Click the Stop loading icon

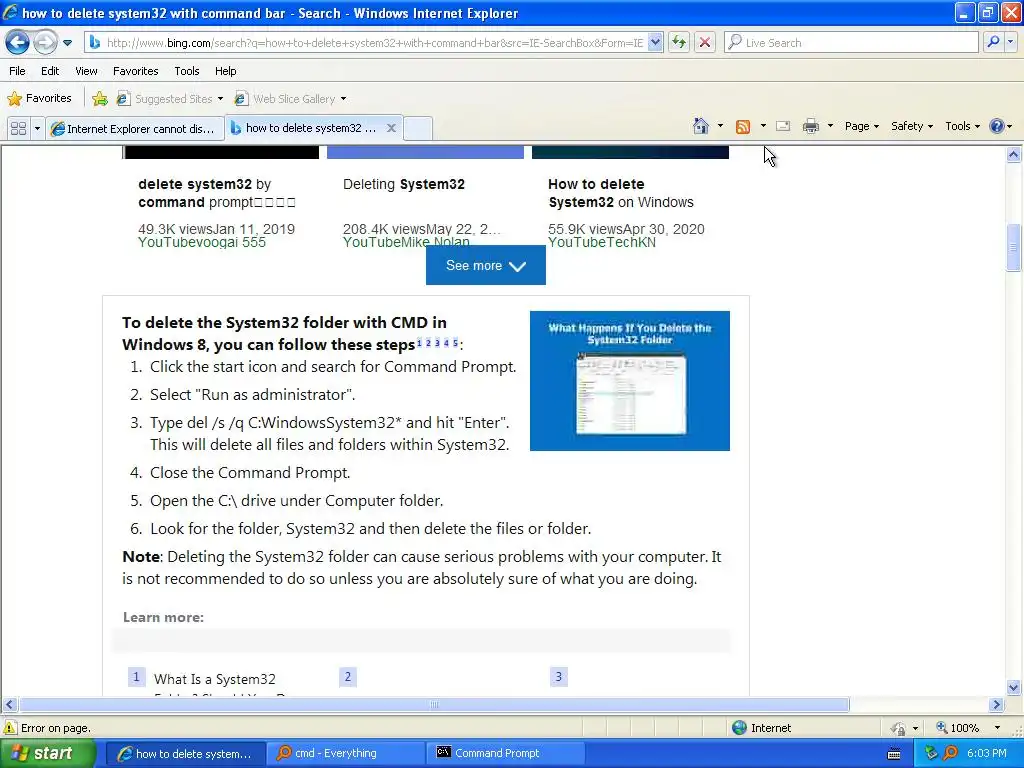coord(705,42)
